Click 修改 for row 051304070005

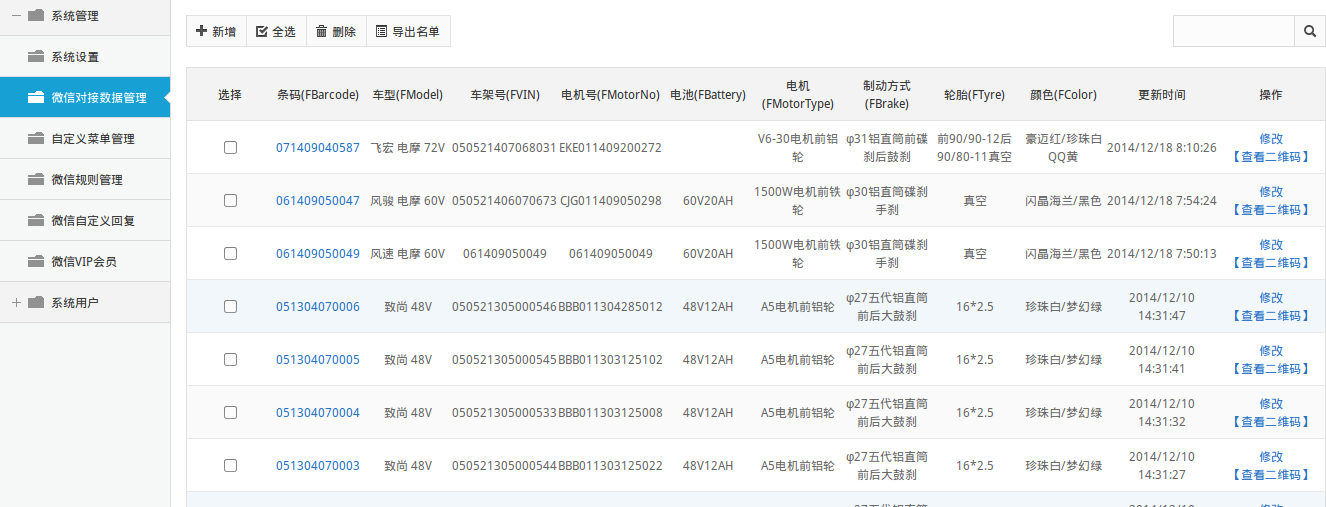[x=1271, y=351]
